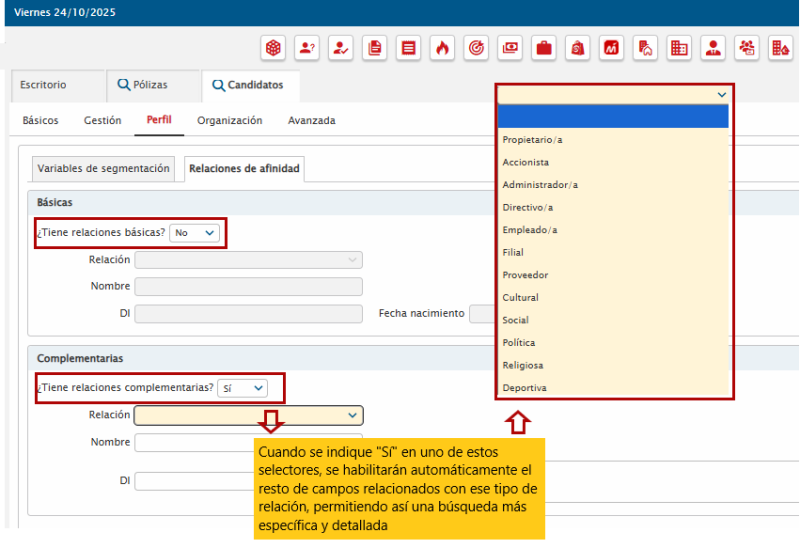This screenshot has width=800, height=548.
Task: Select the target bullseye icon
Action: pyautogui.click(x=476, y=47)
